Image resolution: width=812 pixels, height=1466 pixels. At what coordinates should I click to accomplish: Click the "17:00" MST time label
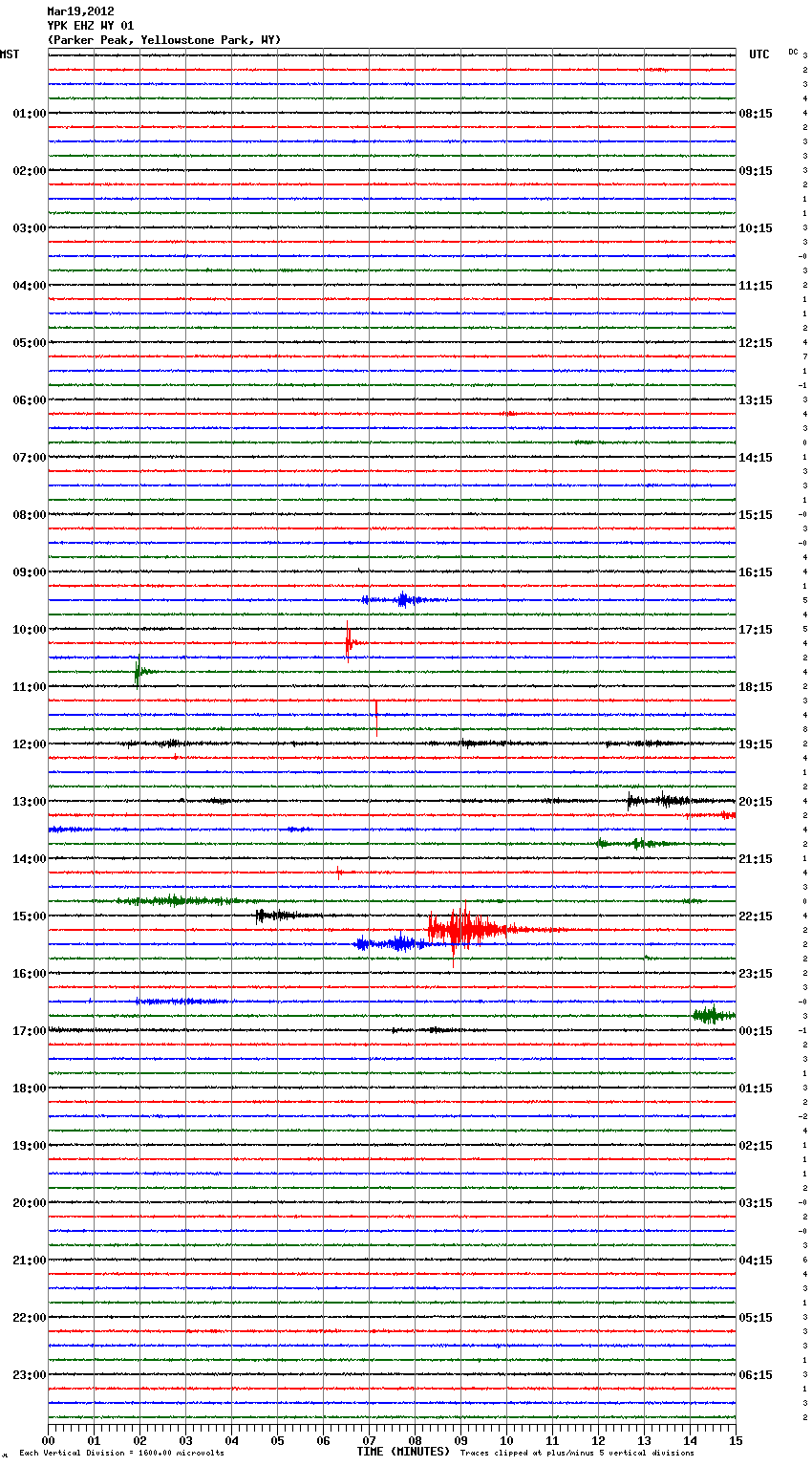point(29,1031)
